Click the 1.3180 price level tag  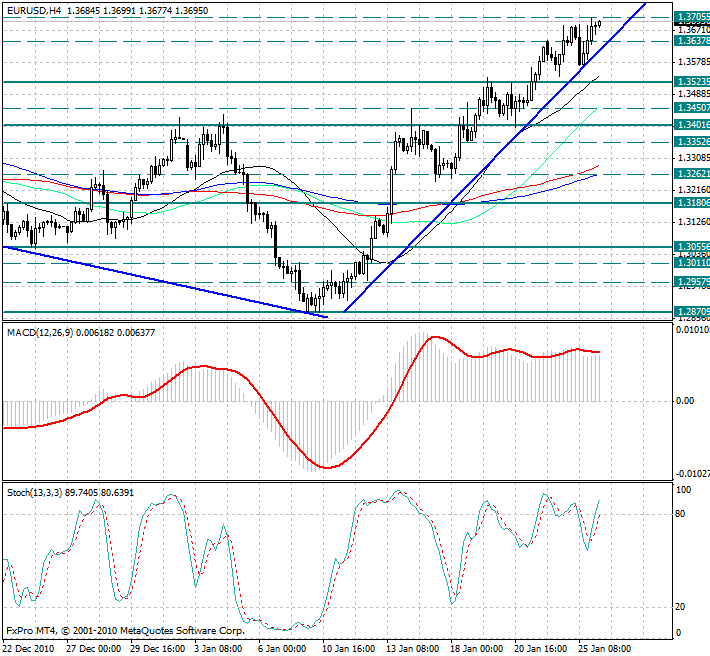coord(692,203)
